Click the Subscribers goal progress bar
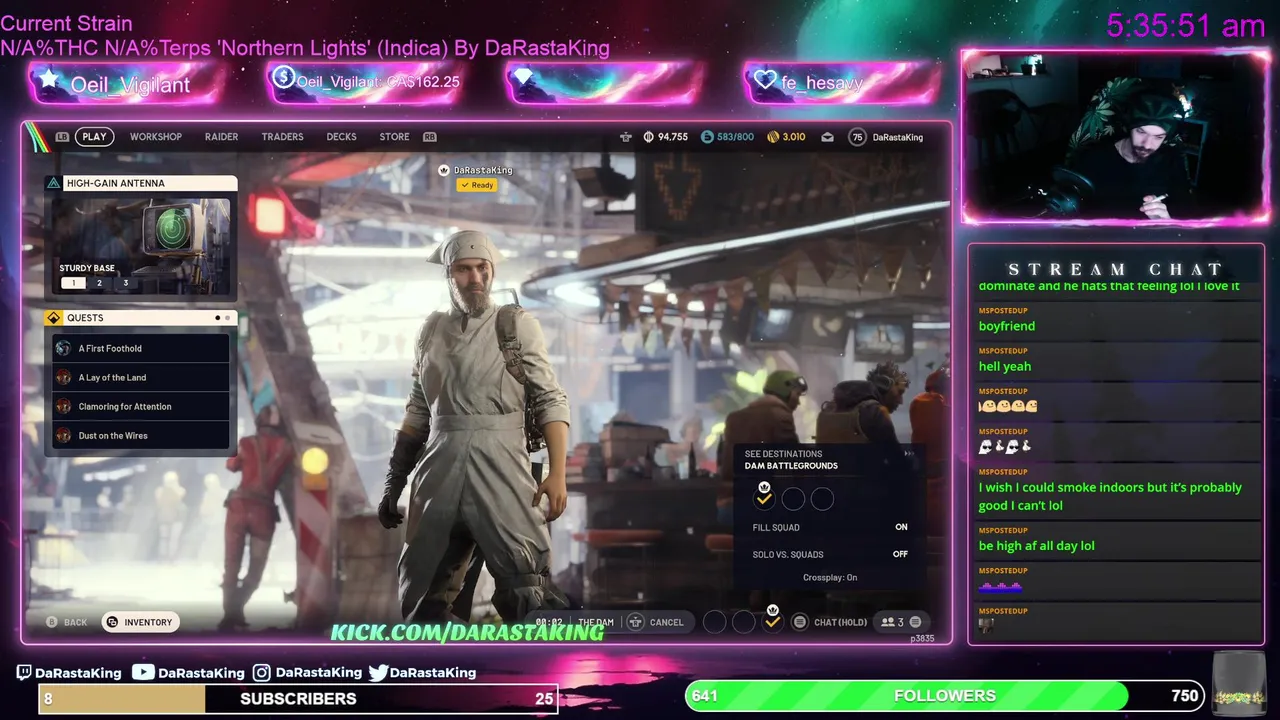 click(298, 699)
